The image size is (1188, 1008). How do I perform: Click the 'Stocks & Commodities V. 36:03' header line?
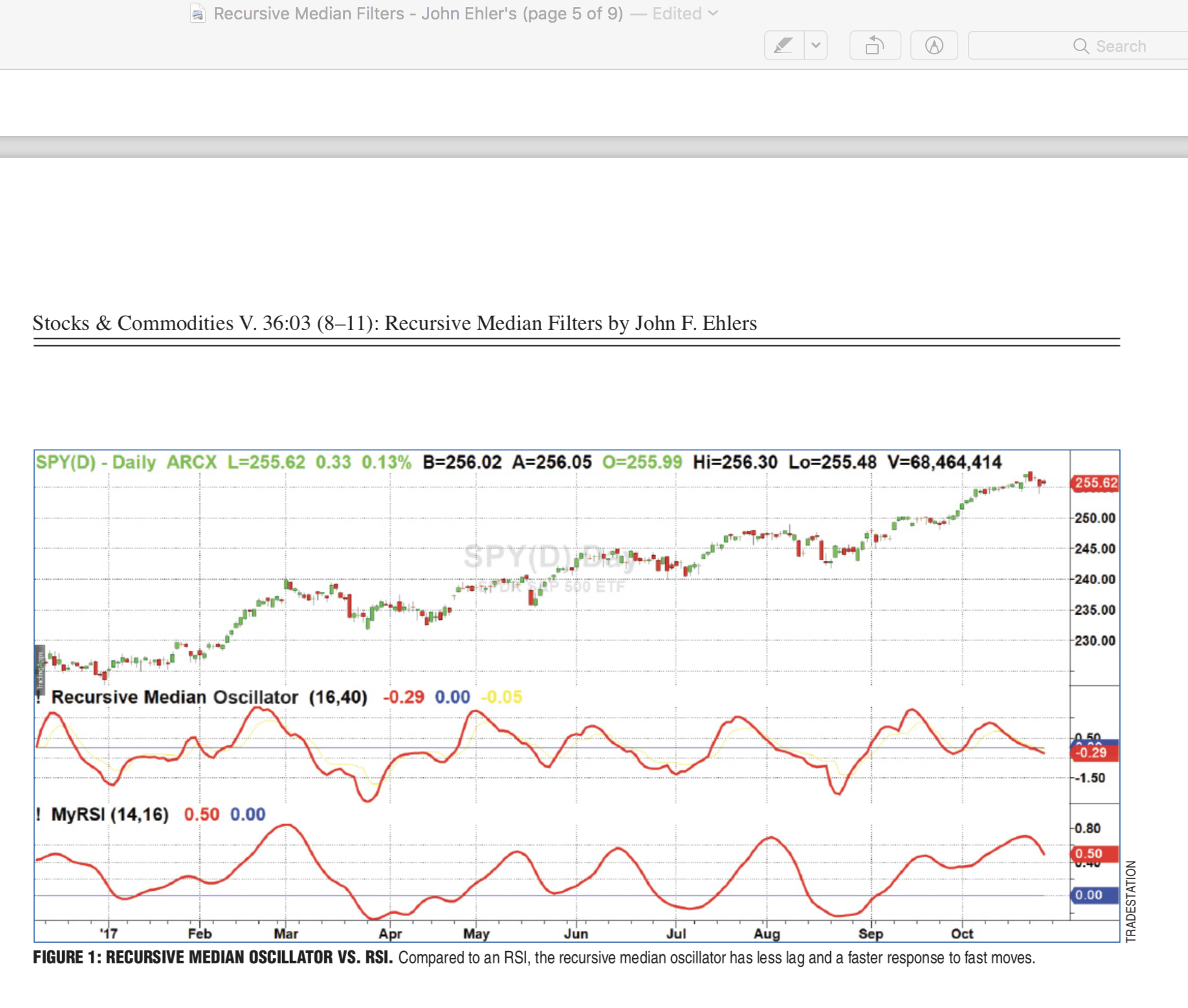(x=395, y=323)
